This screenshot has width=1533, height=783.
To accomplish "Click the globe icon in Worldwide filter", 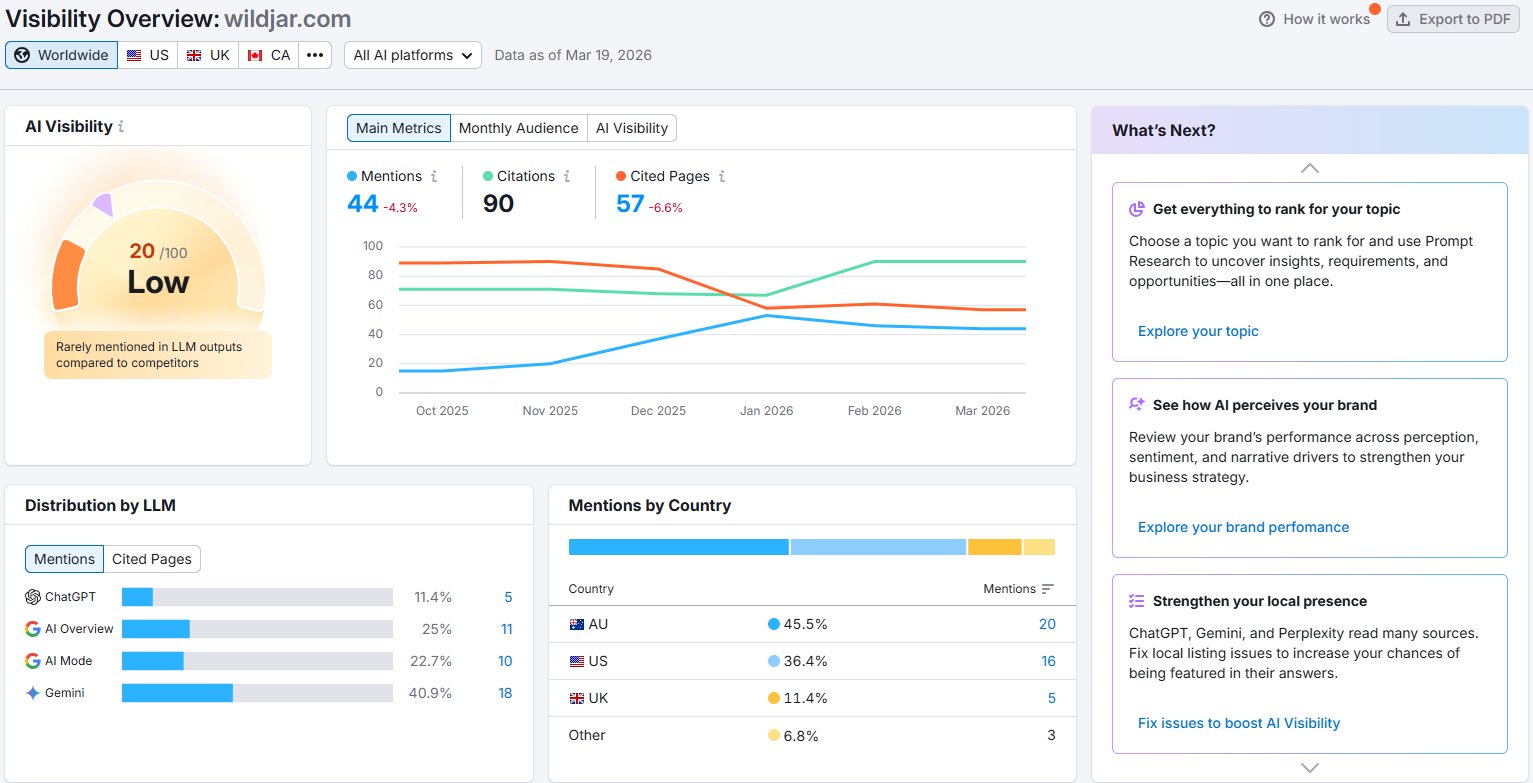I will click(22, 55).
